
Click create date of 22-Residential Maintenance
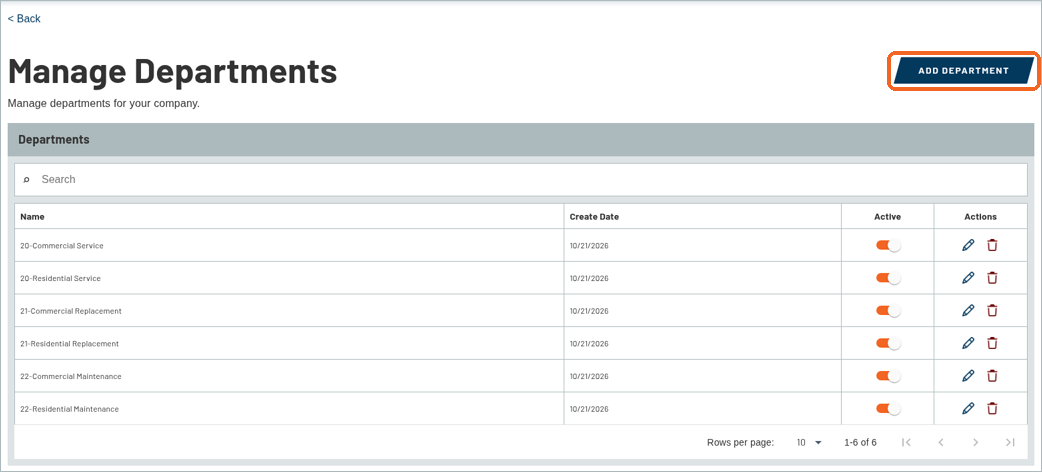click(x=589, y=408)
